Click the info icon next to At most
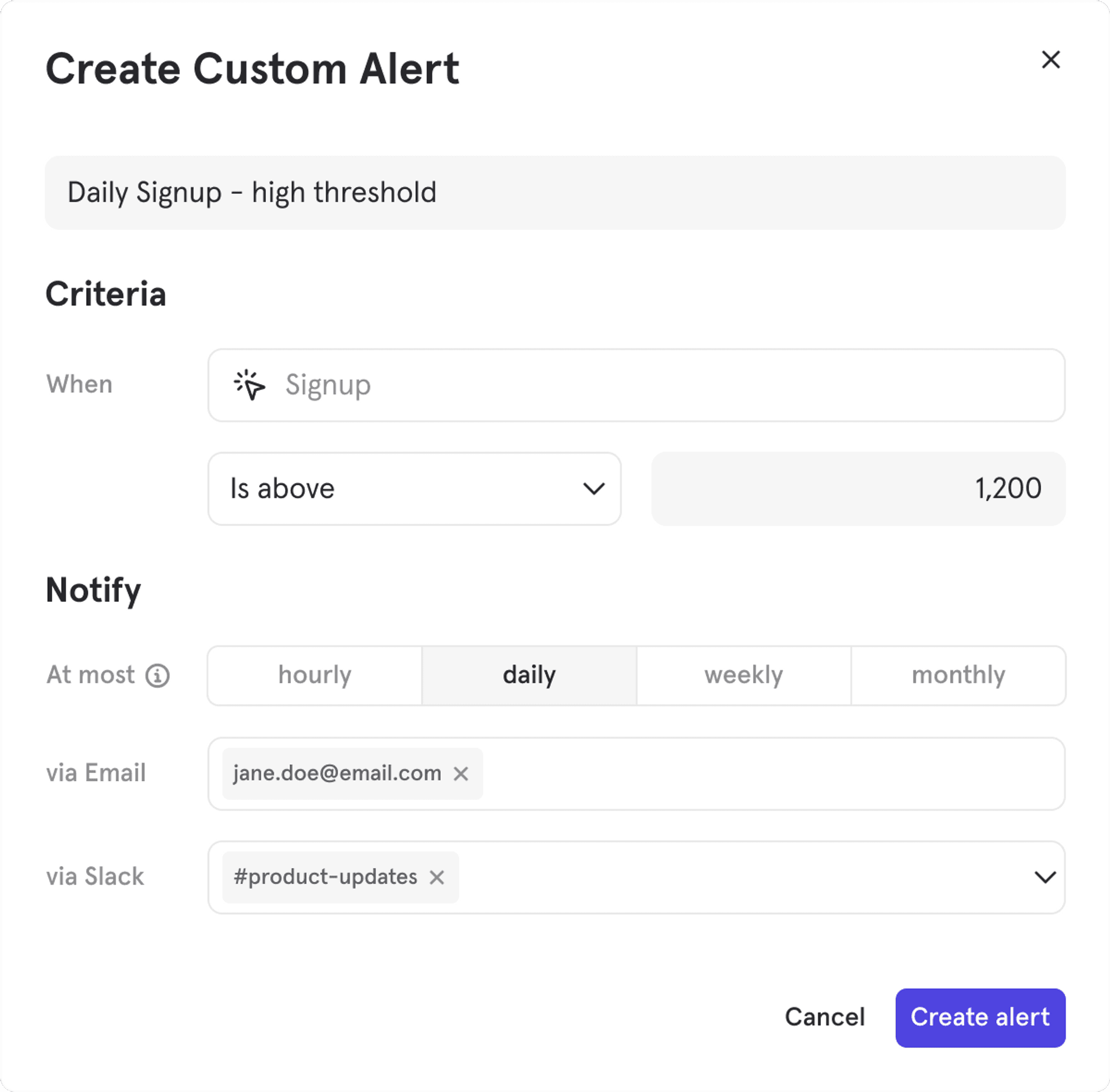Image resolution: width=1110 pixels, height=1092 pixels. pyautogui.click(x=158, y=675)
